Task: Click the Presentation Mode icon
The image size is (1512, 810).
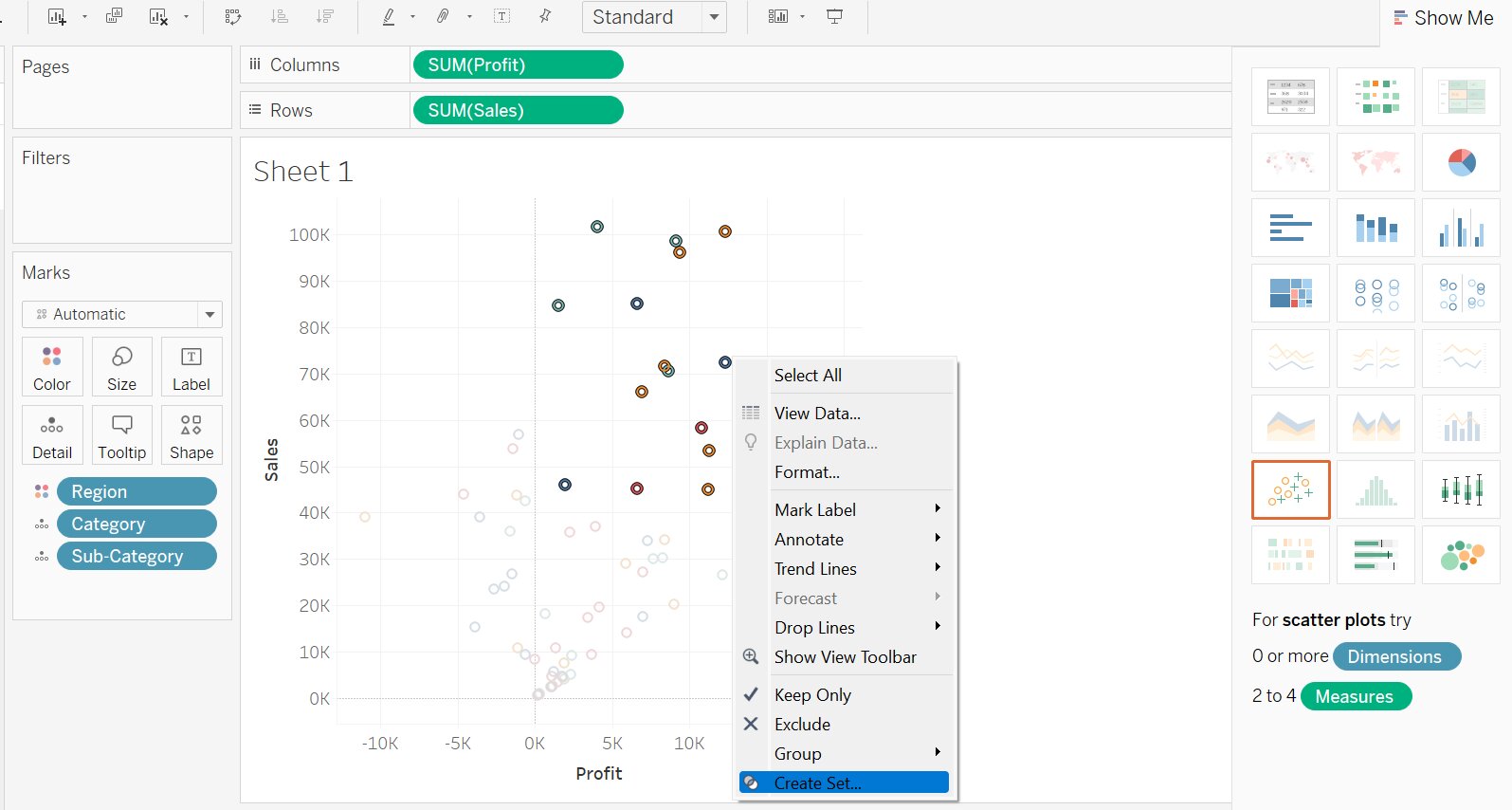Action: (x=834, y=17)
